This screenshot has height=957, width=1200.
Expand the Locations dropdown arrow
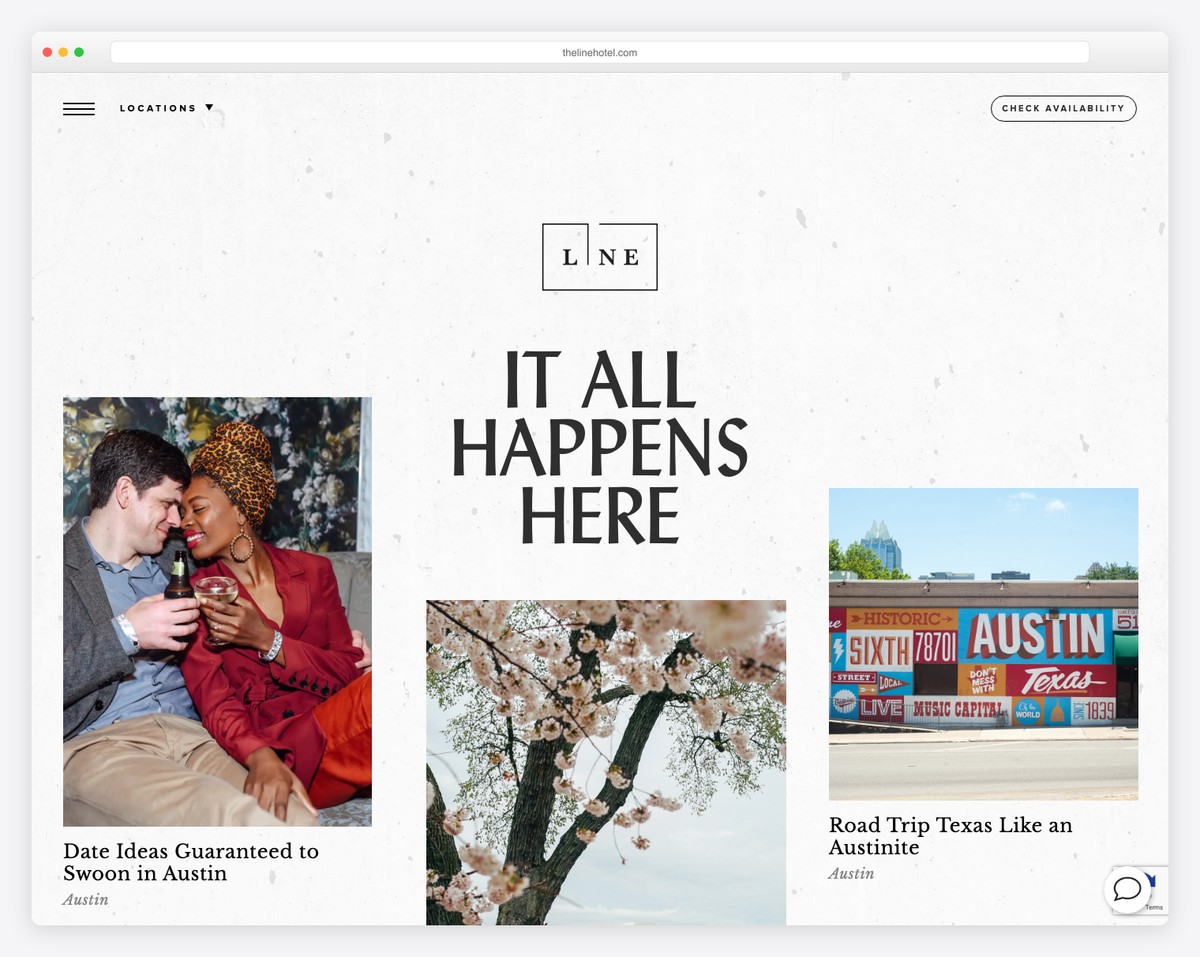209,108
